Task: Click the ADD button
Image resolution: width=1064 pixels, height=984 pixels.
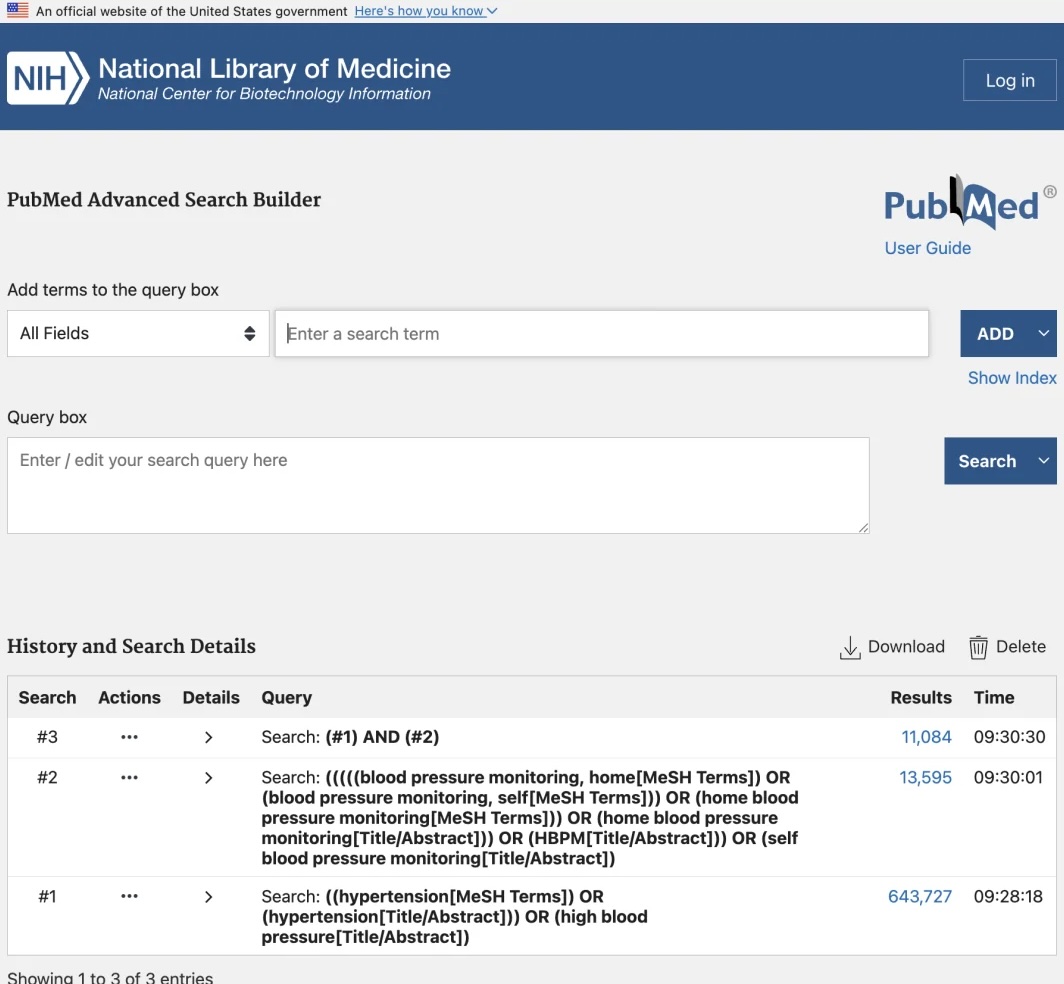Action: pyautogui.click(x=995, y=333)
